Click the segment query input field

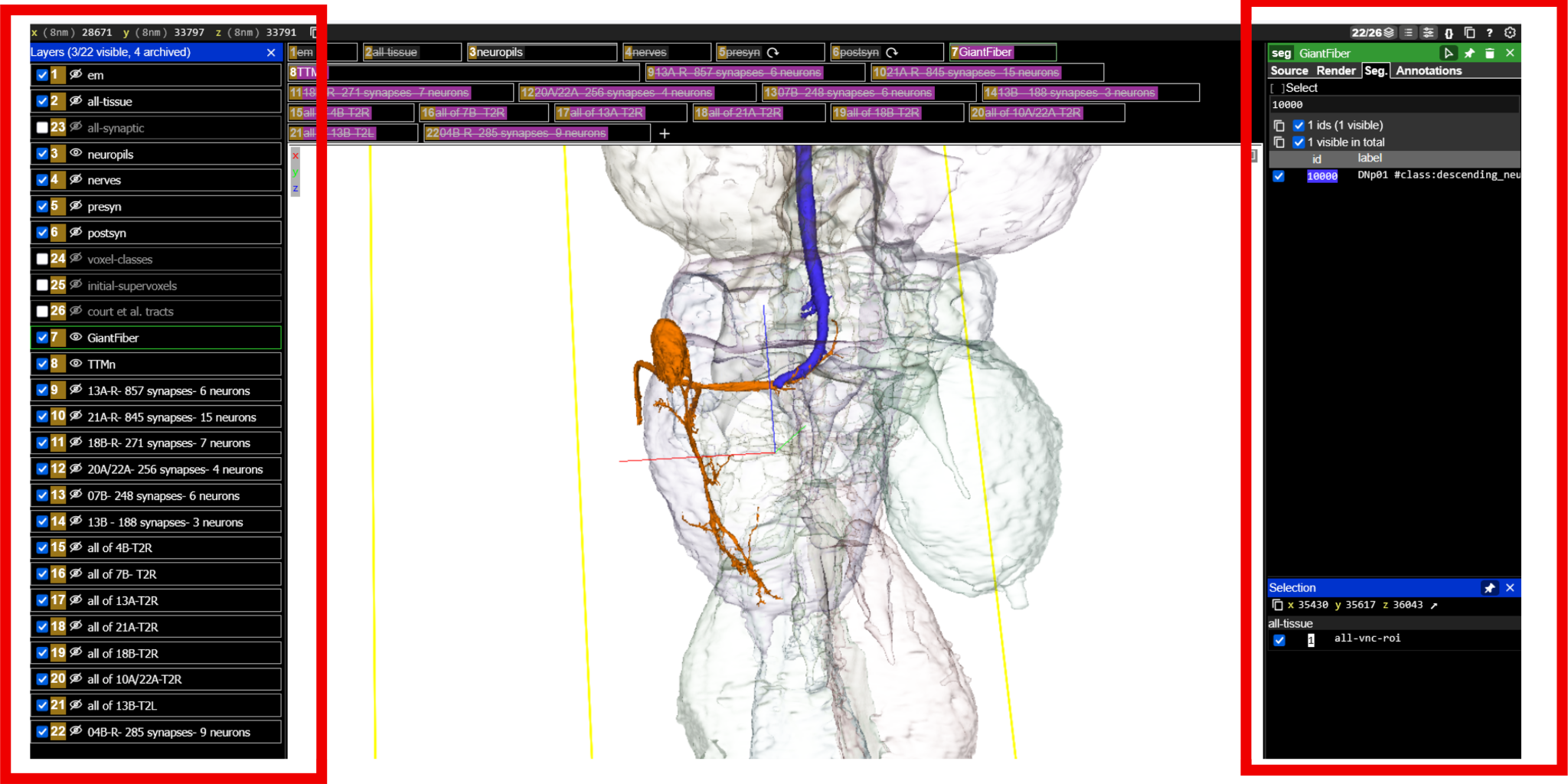(1393, 105)
